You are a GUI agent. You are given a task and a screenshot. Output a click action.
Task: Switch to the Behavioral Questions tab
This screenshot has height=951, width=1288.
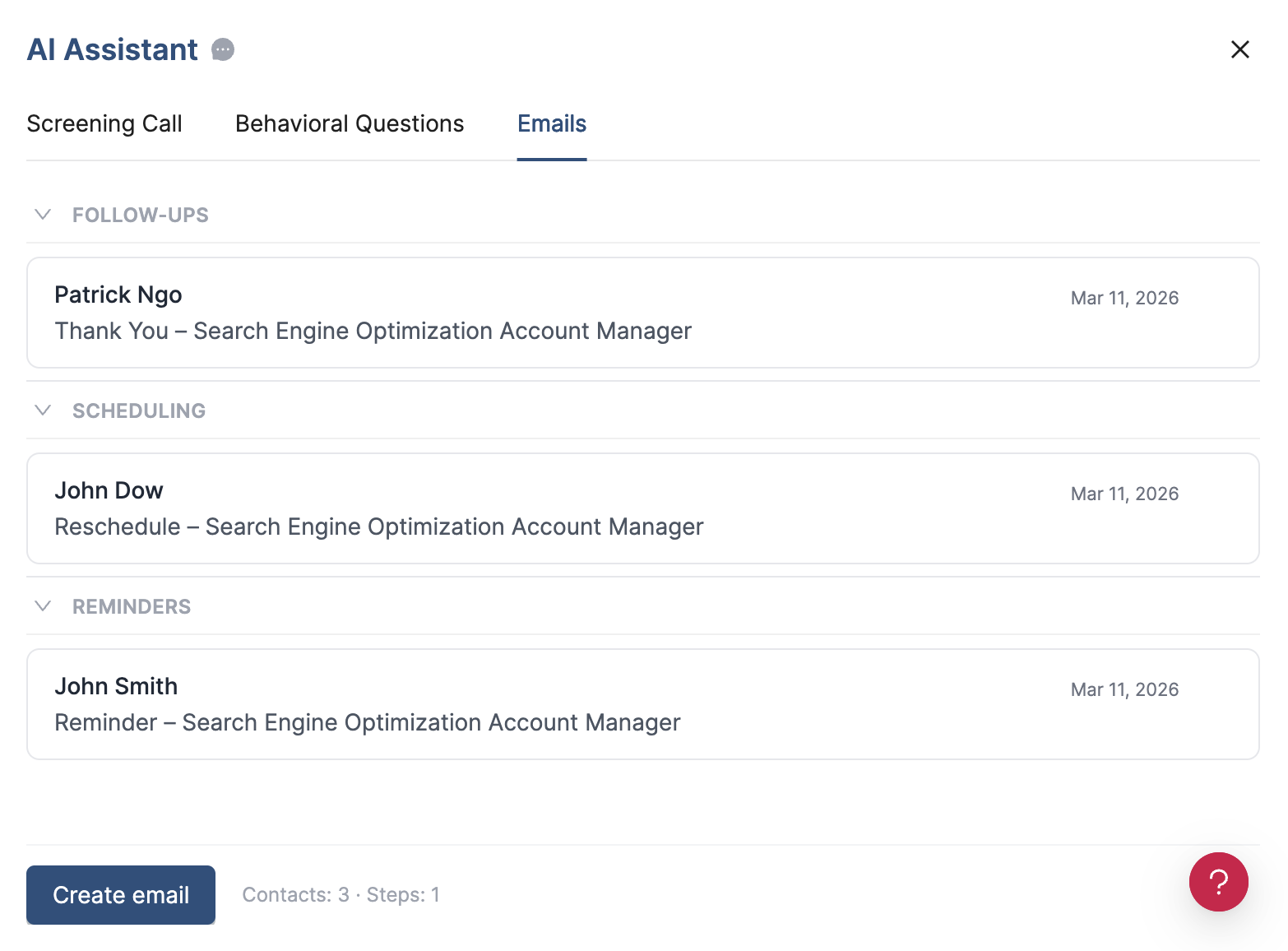point(349,123)
